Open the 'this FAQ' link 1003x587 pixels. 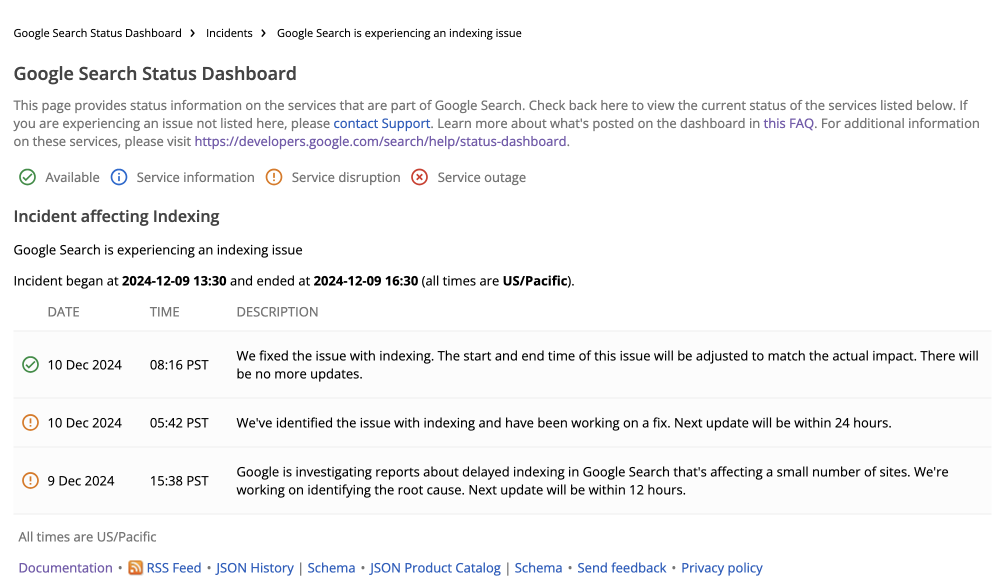pyautogui.click(x=788, y=124)
